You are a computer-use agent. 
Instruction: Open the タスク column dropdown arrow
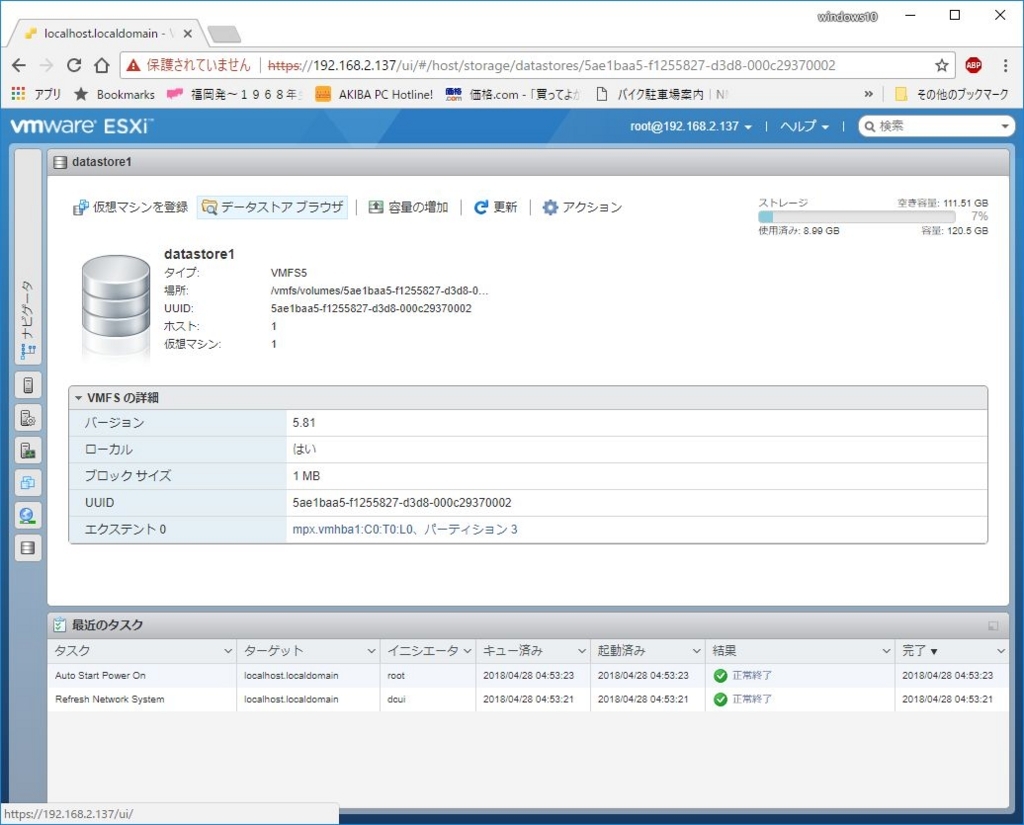(x=228, y=651)
